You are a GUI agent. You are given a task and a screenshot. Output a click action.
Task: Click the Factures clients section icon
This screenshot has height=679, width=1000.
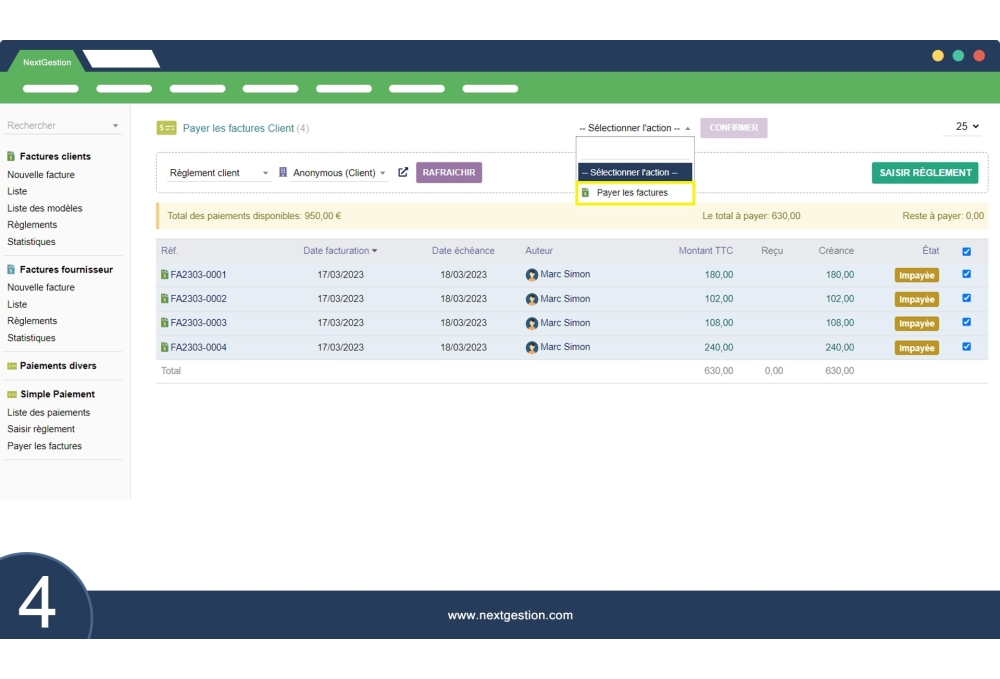pyautogui.click(x=11, y=157)
